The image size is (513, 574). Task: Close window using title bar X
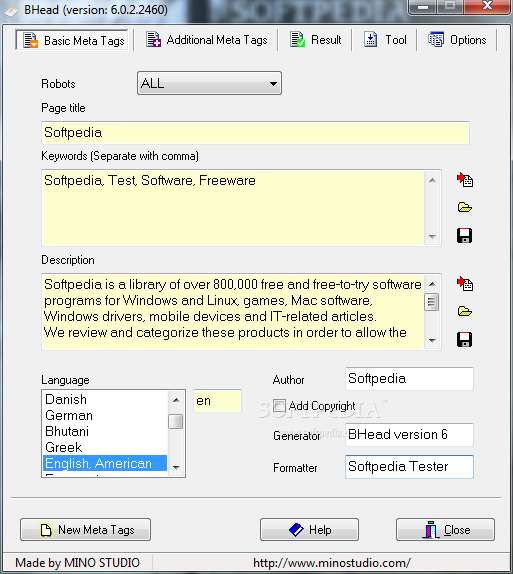(487, 6)
